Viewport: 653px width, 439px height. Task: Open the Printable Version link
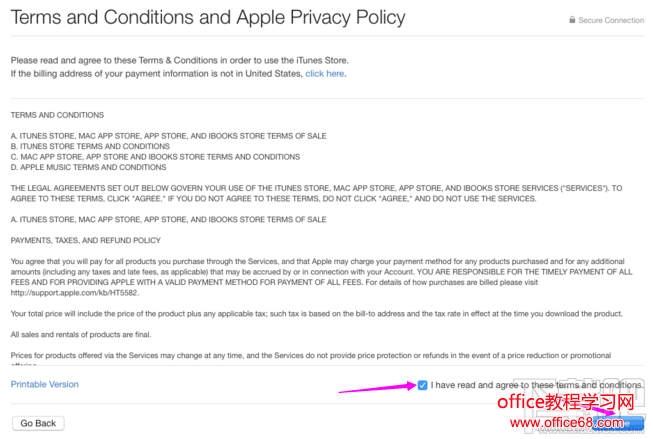pyautogui.click(x=45, y=384)
